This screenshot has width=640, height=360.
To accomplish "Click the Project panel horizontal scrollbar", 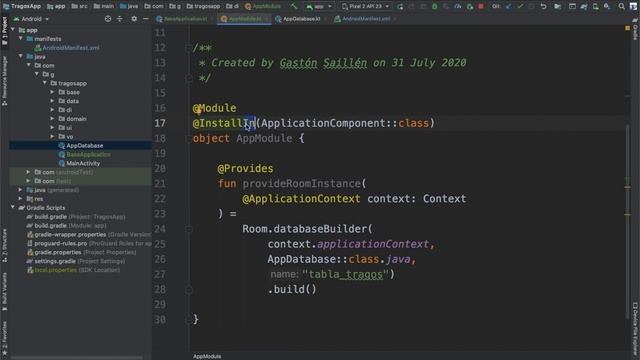I will [x=78, y=358].
